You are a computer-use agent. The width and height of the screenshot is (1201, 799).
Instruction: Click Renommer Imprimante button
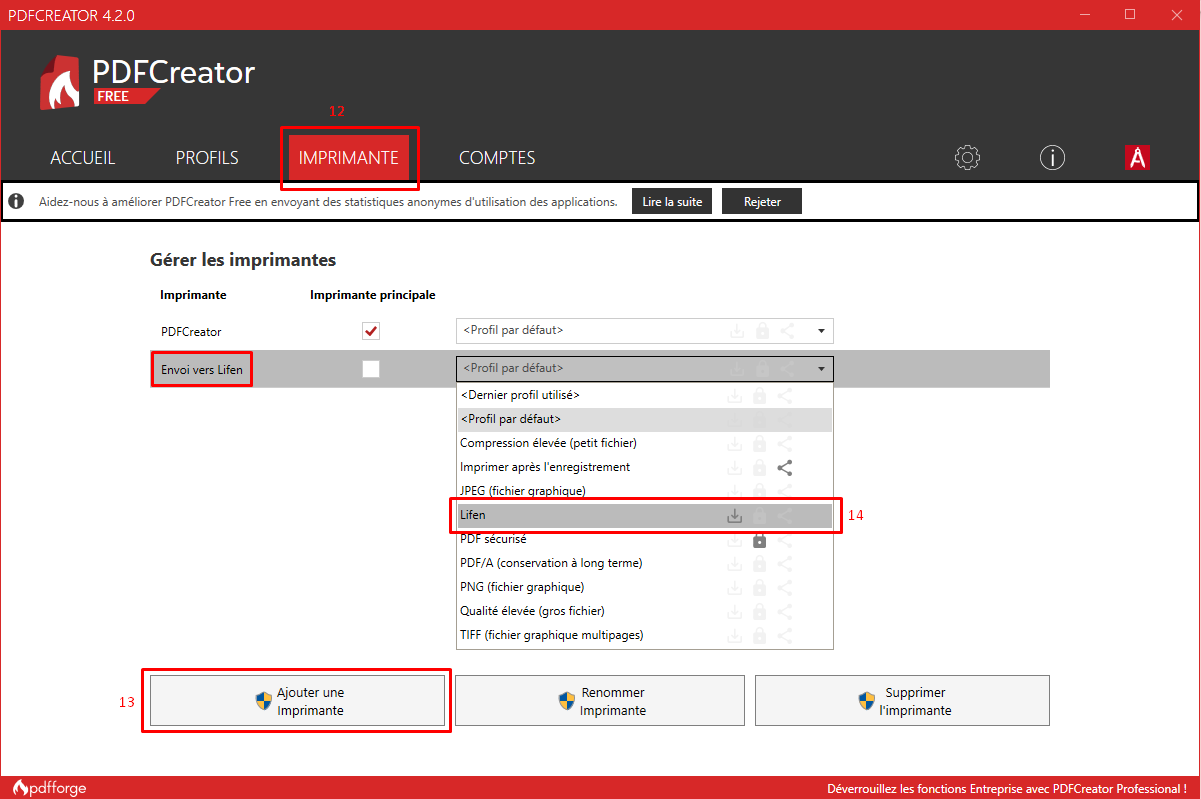point(600,701)
